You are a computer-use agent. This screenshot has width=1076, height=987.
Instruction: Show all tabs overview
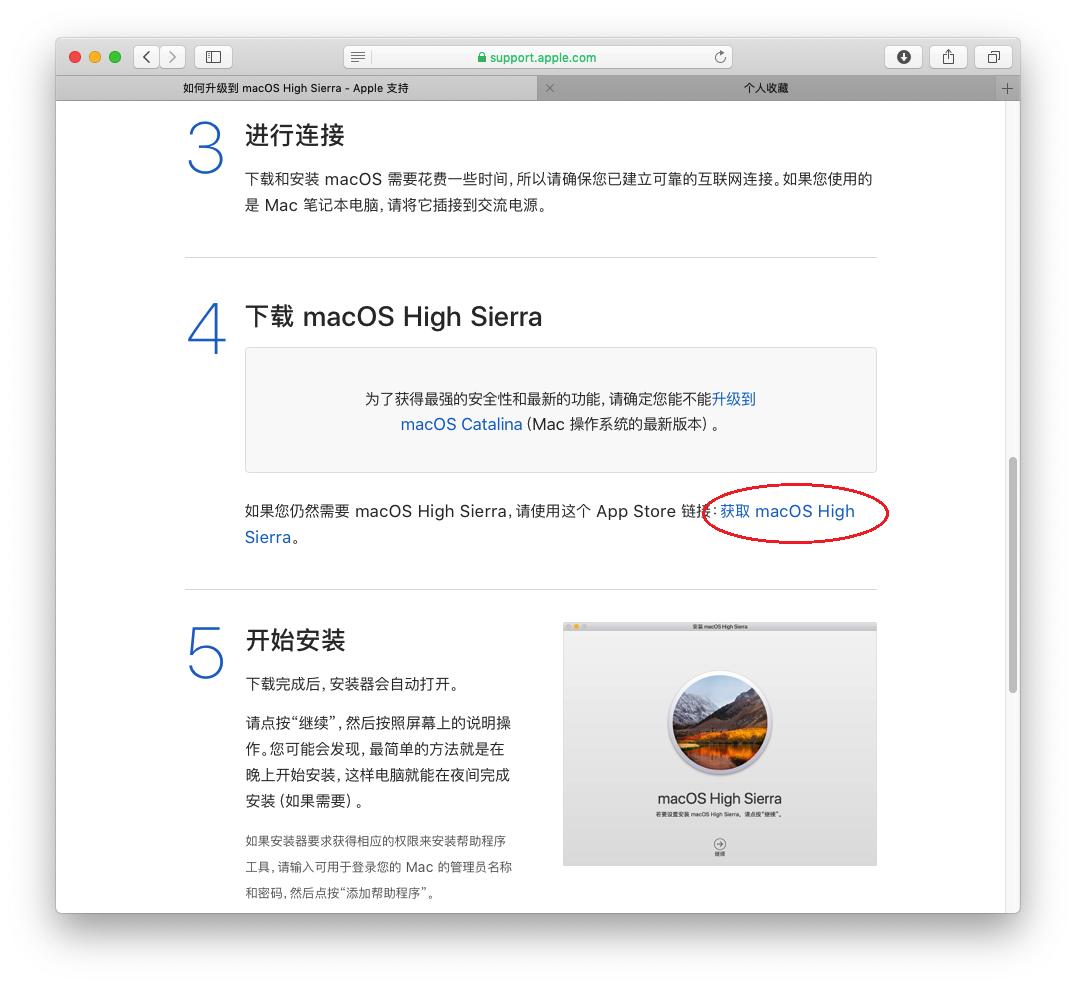click(991, 57)
